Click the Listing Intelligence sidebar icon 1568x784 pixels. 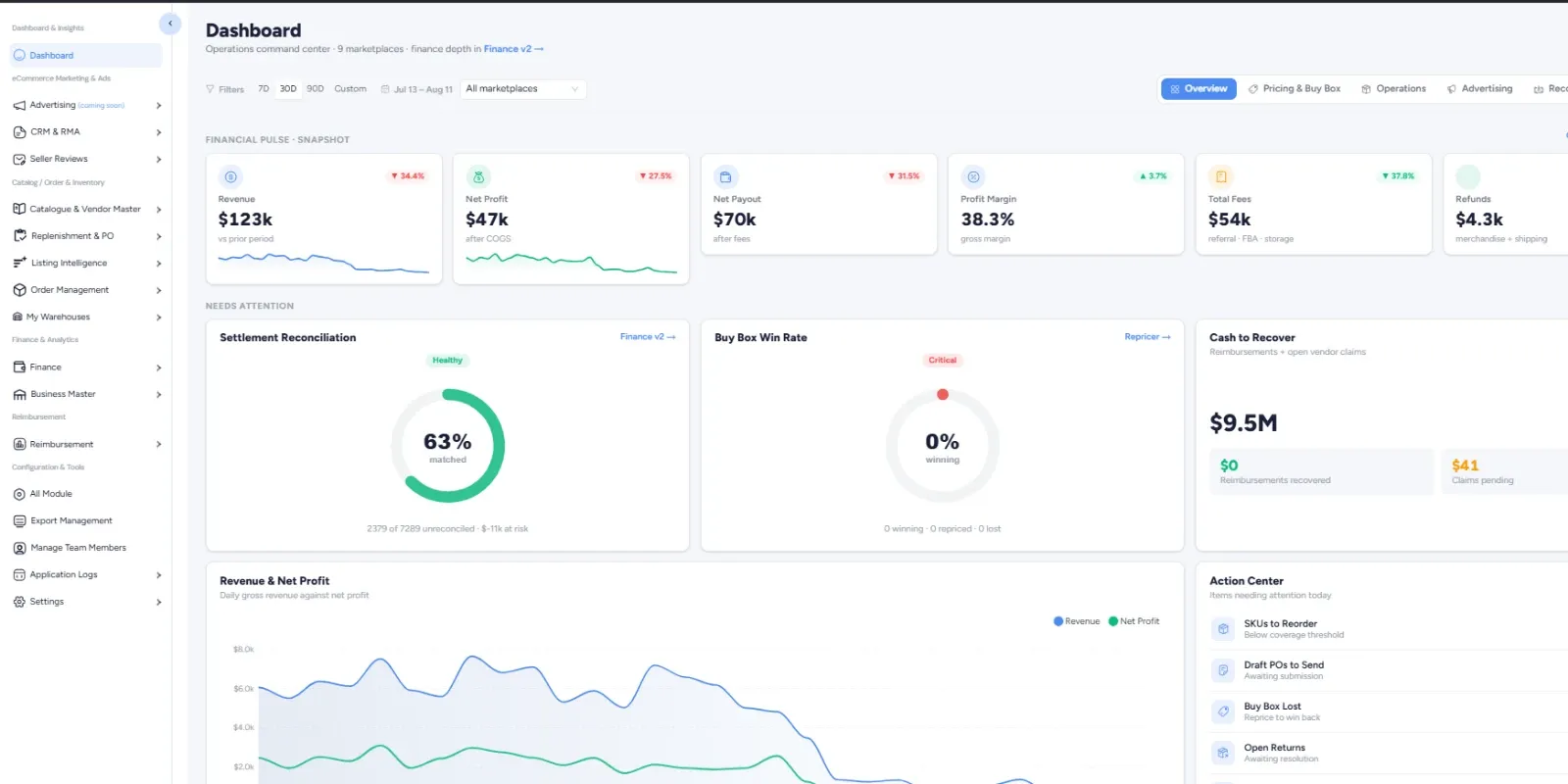tap(20, 263)
